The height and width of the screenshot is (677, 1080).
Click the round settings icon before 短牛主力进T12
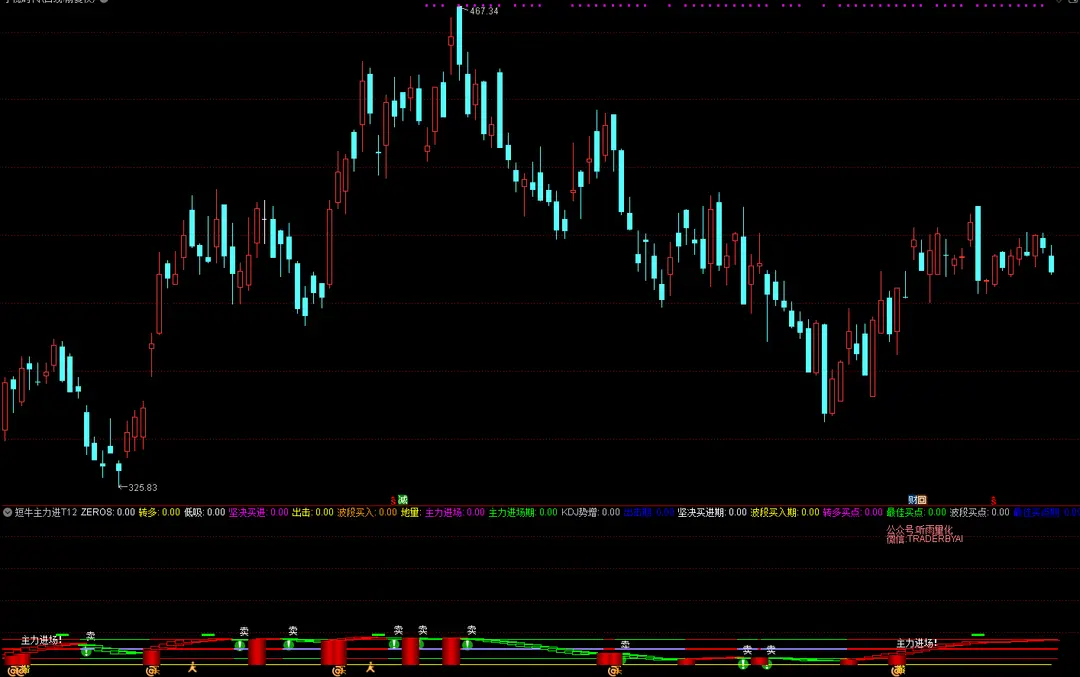(7, 512)
